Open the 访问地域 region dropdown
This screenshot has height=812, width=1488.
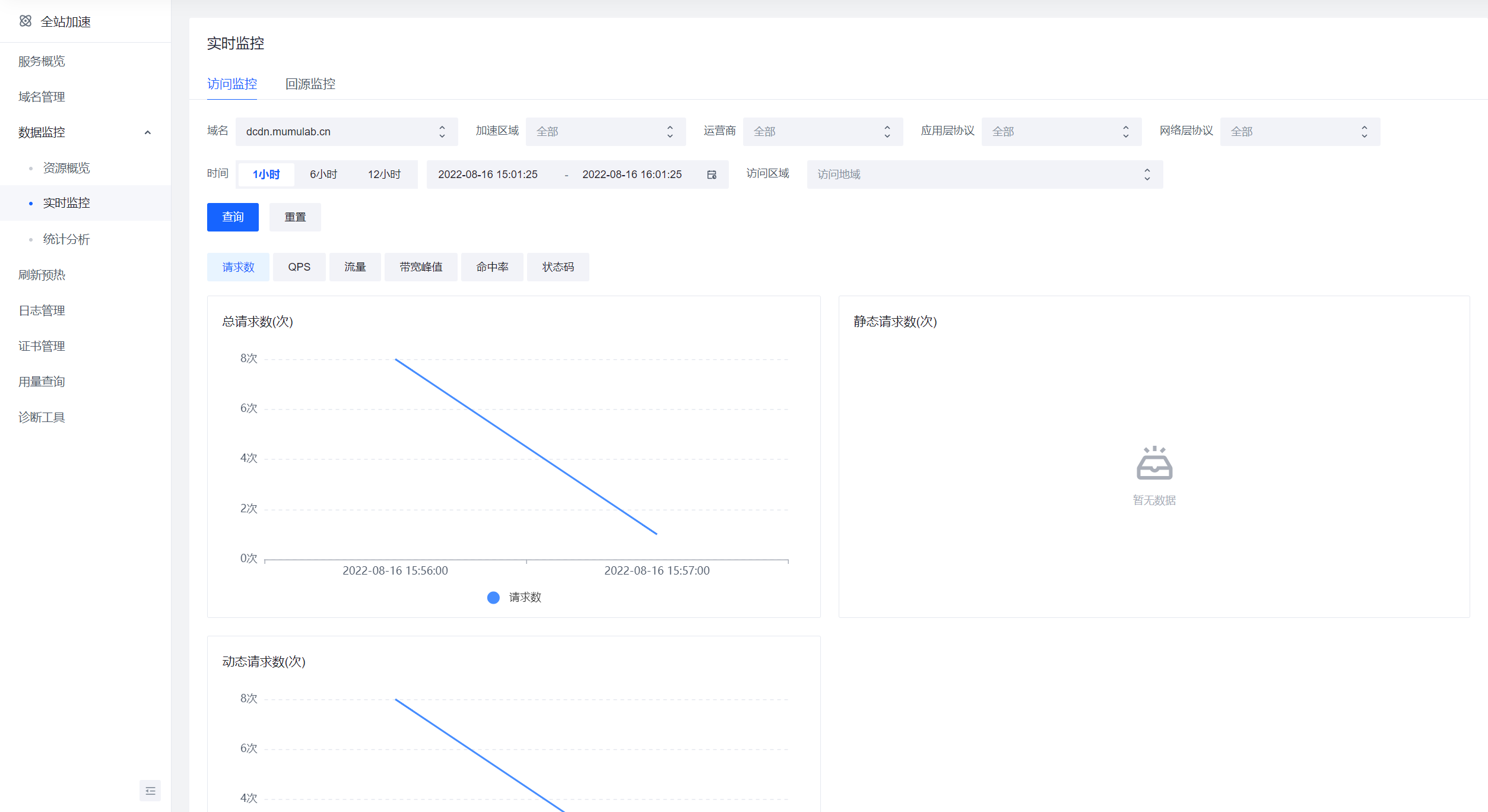(984, 175)
